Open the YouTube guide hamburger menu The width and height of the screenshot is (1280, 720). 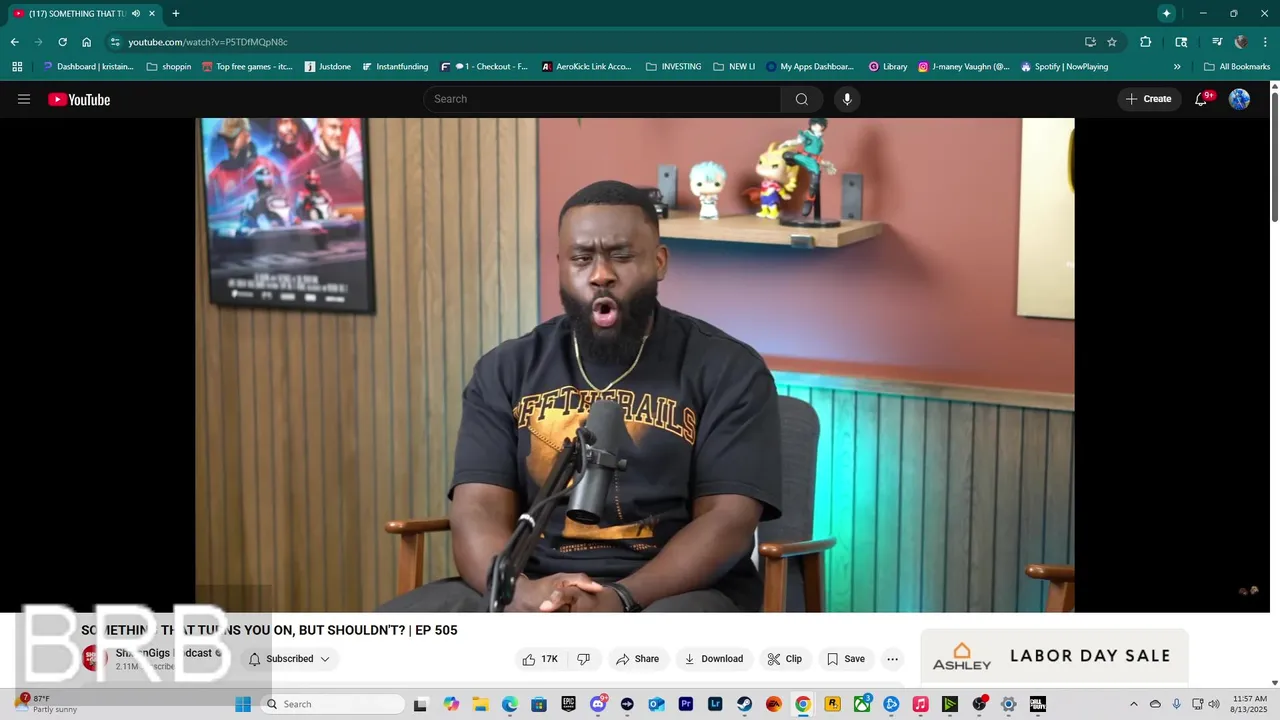click(x=24, y=99)
